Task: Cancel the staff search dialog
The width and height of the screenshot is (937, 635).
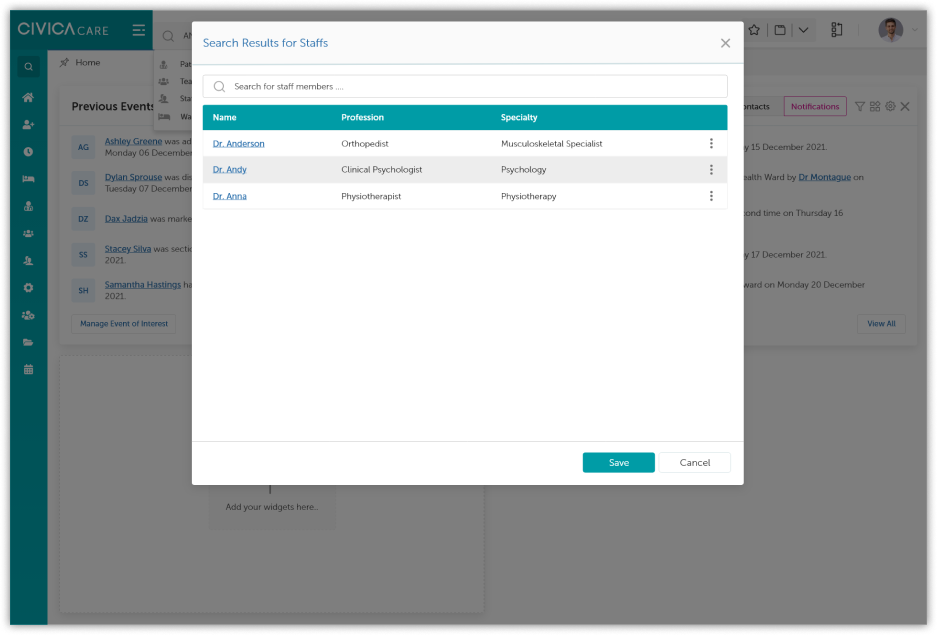Action: pyautogui.click(x=694, y=462)
